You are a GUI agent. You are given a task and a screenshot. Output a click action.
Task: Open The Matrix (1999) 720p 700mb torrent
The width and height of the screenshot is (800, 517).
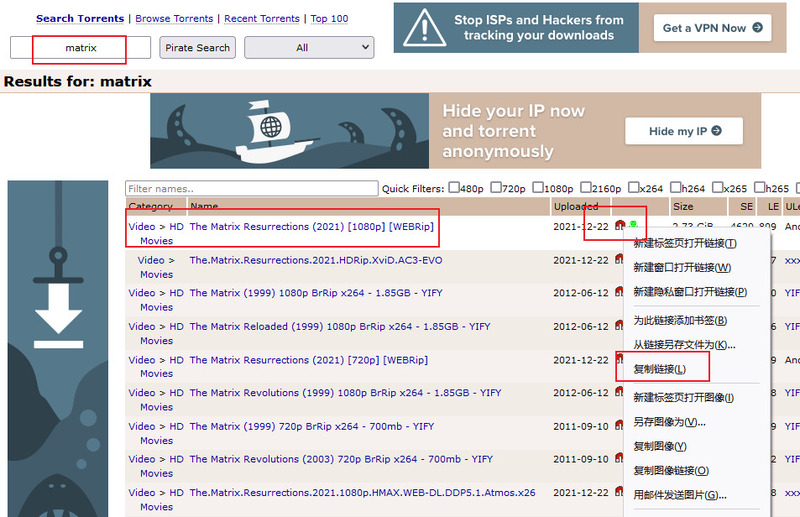tap(312, 426)
